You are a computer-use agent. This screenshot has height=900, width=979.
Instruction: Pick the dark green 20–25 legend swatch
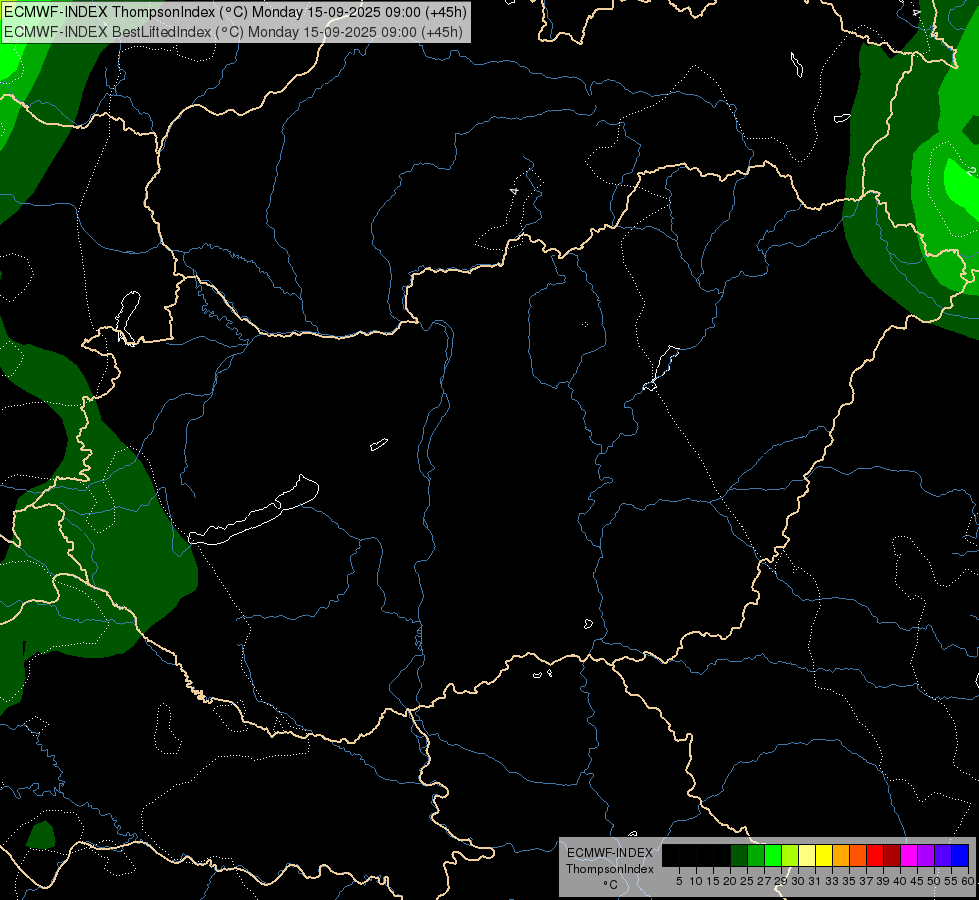tap(739, 855)
